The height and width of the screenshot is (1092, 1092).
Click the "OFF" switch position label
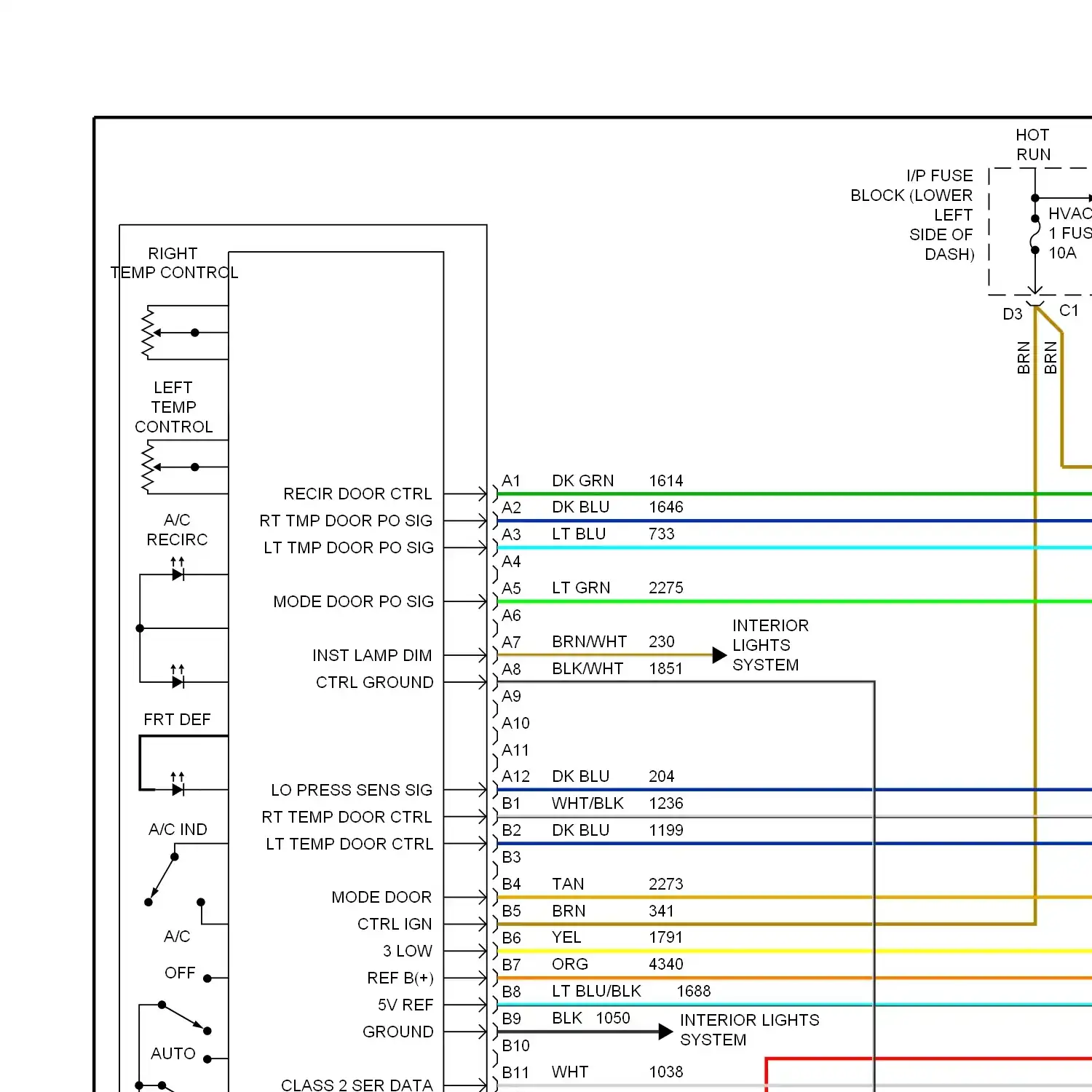coord(180,973)
